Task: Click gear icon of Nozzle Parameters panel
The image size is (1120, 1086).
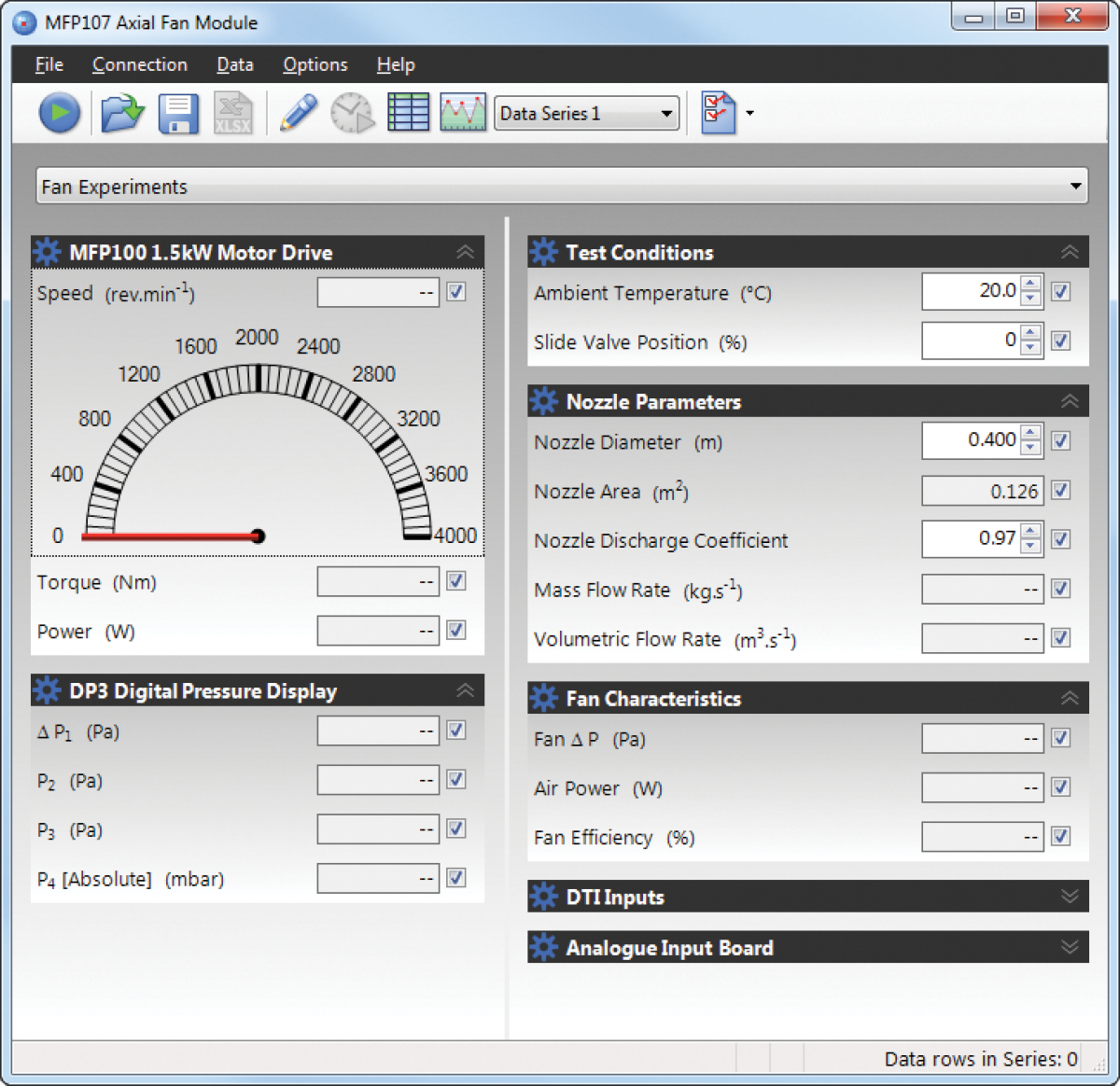Action: [543, 401]
